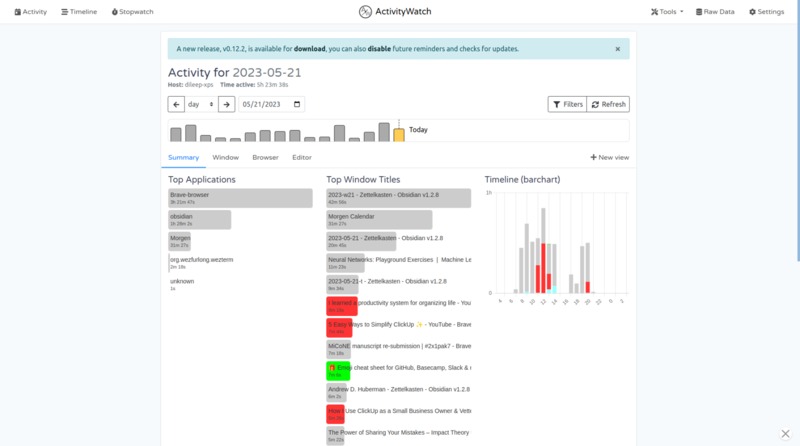Select the Use ClickUp as Small Business title
800x446 pixels.
[398, 414]
